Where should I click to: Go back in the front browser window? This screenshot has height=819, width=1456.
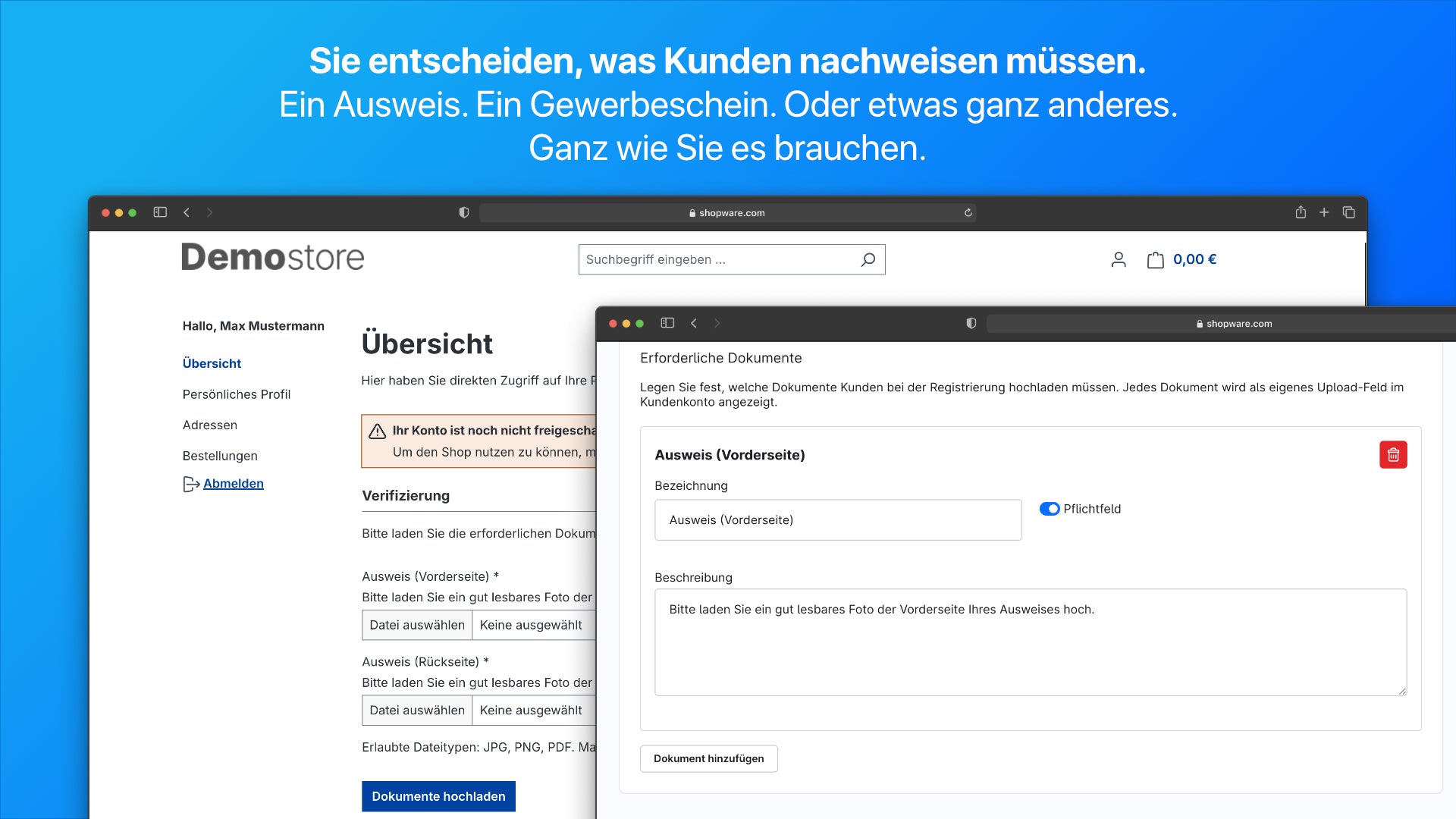point(694,323)
